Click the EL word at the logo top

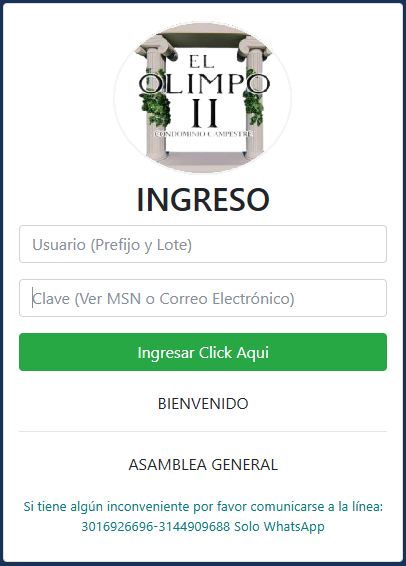tap(201, 62)
